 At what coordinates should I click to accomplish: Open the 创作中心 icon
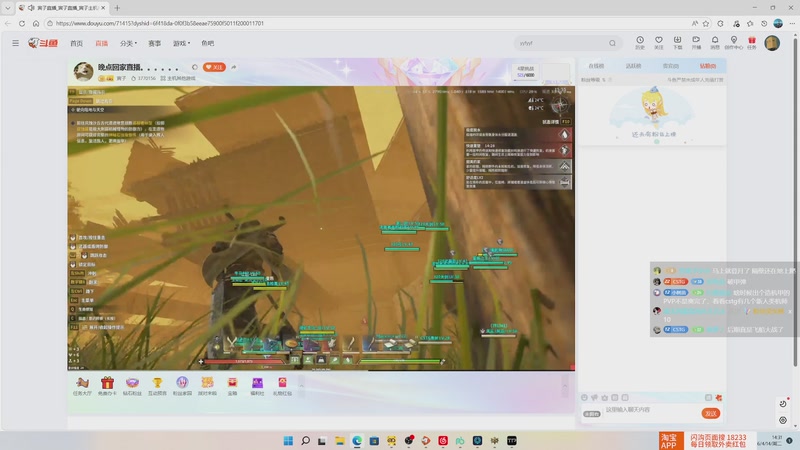tap(734, 42)
